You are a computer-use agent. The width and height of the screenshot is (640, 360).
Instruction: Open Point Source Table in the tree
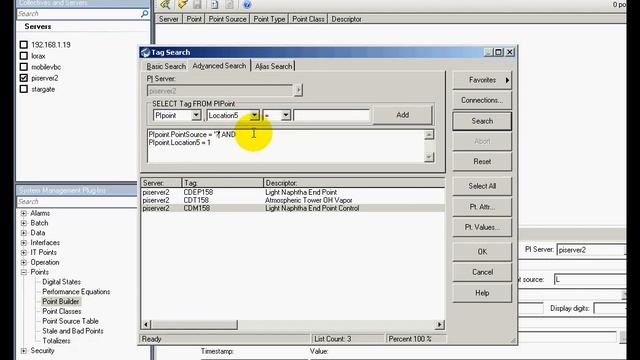click(70, 321)
